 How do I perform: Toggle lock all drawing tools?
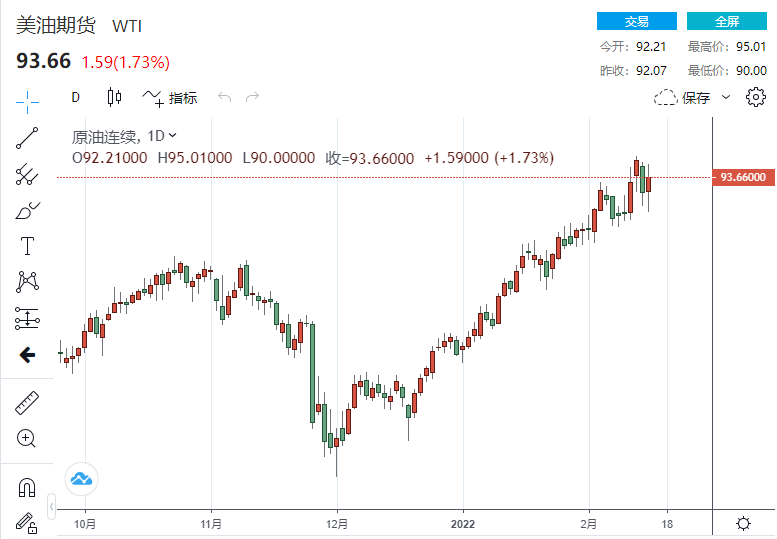coord(27,522)
